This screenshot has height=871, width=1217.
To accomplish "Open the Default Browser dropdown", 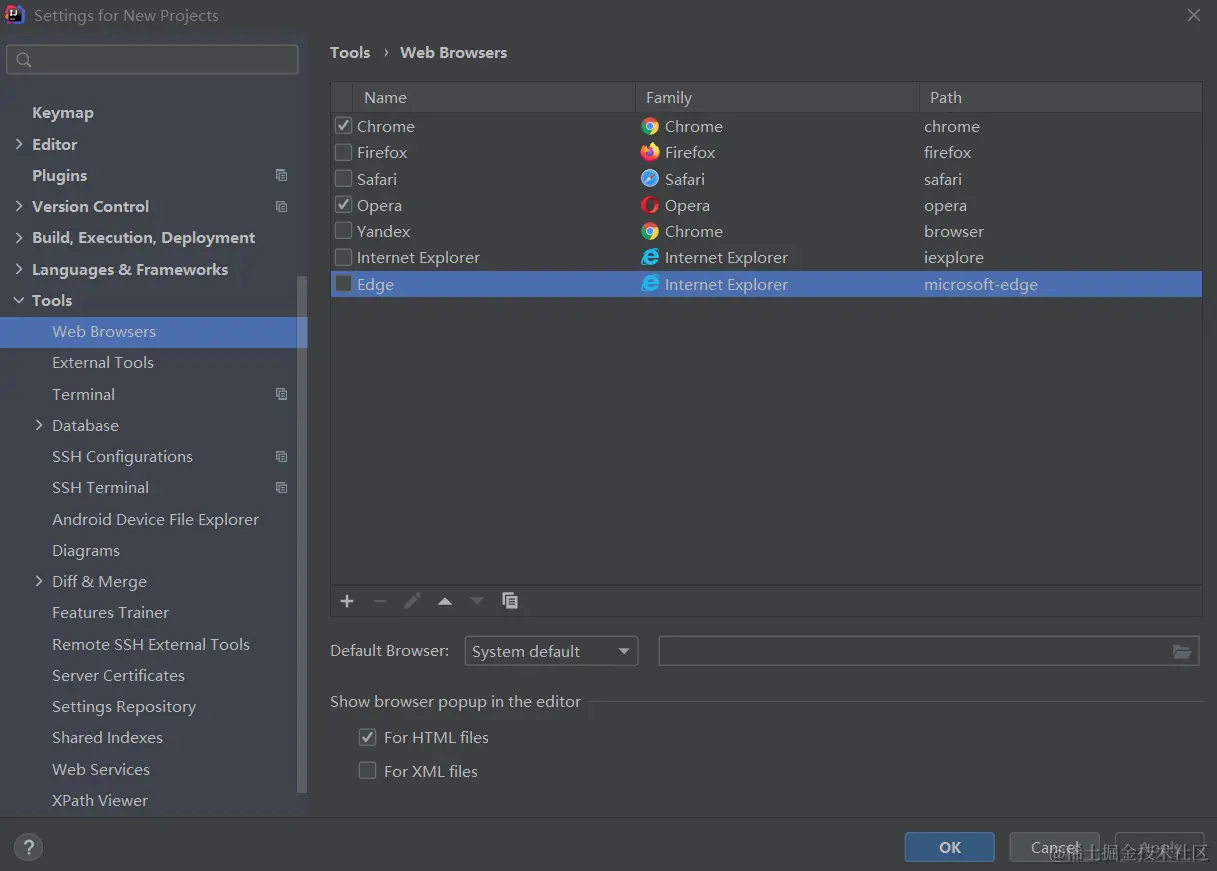I will 551,651.
